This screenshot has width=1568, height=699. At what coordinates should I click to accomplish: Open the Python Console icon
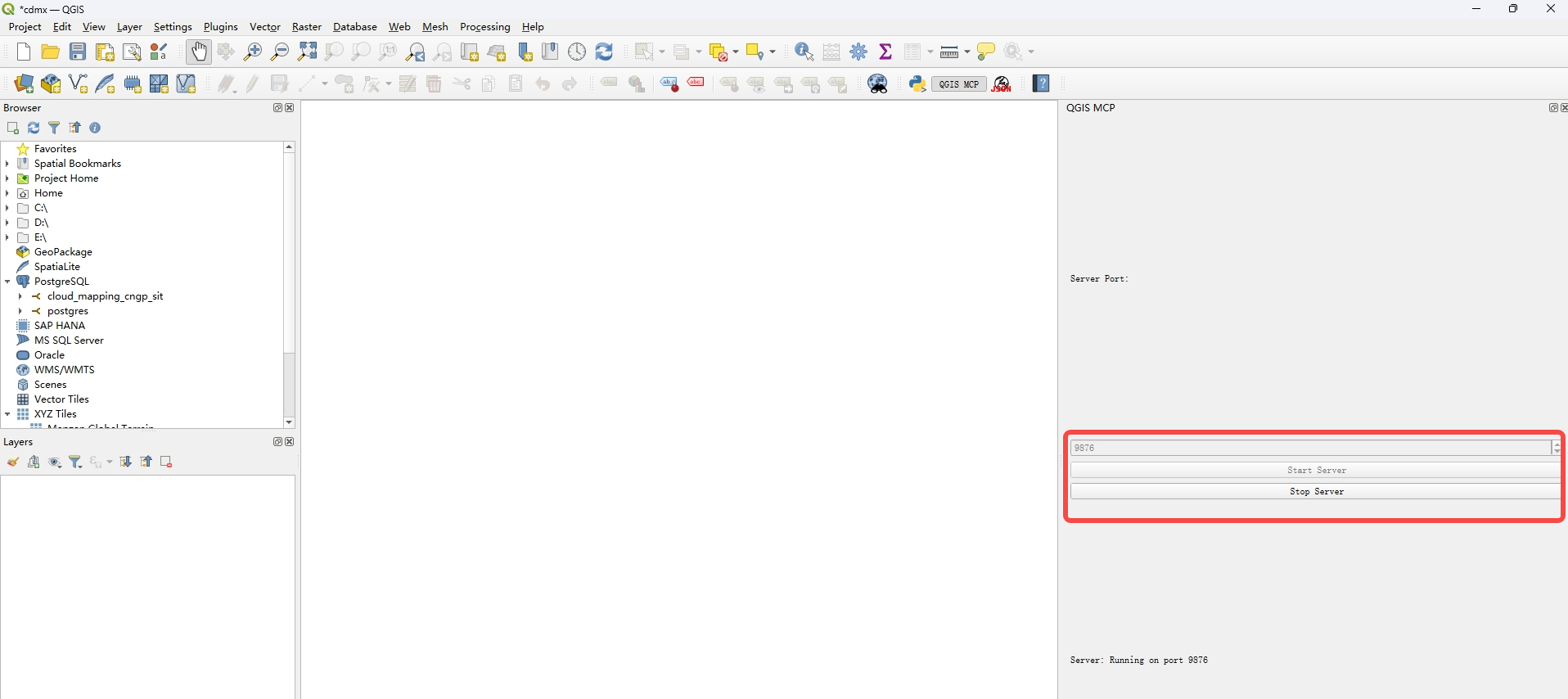click(917, 83)
